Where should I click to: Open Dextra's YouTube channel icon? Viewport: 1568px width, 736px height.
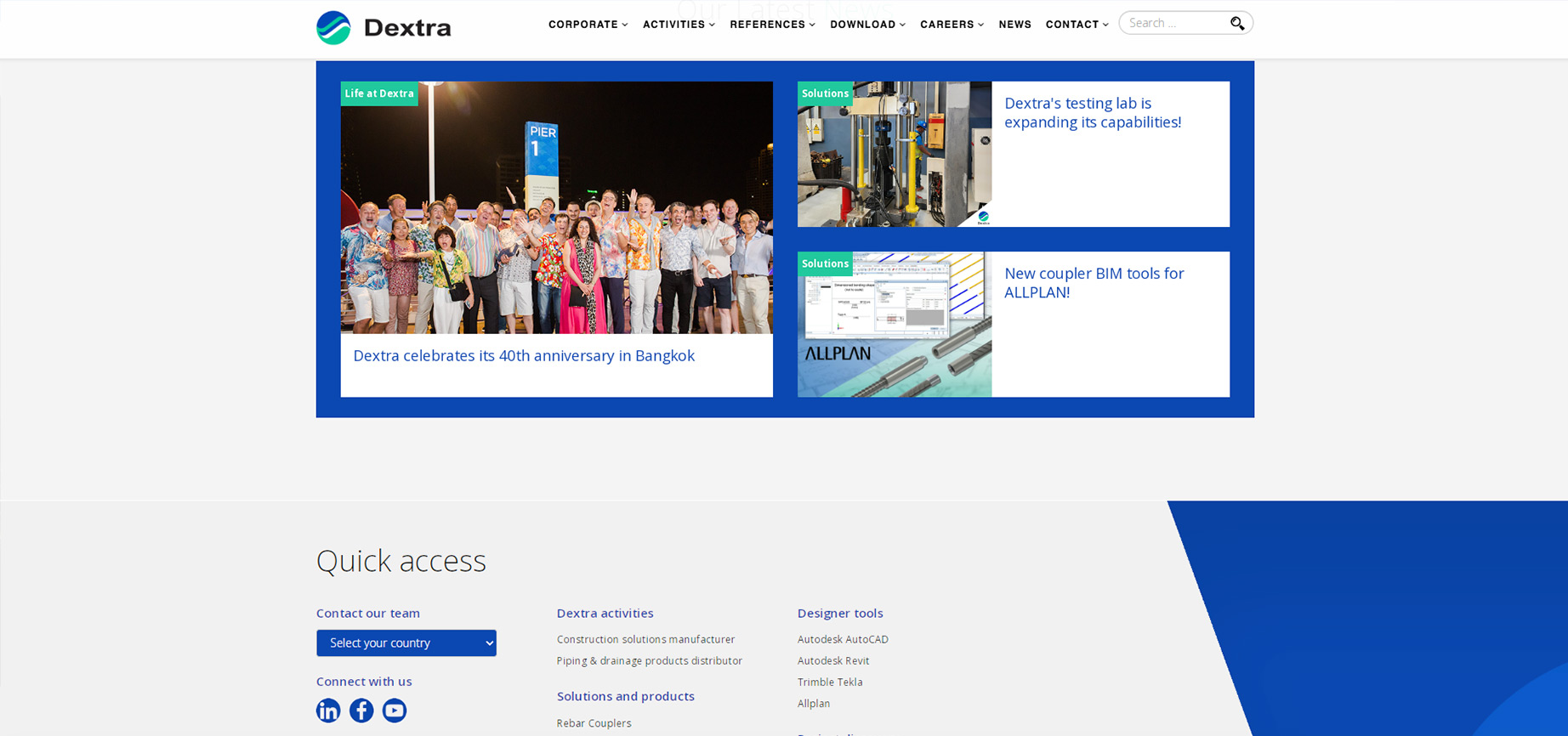coord(395,711)
